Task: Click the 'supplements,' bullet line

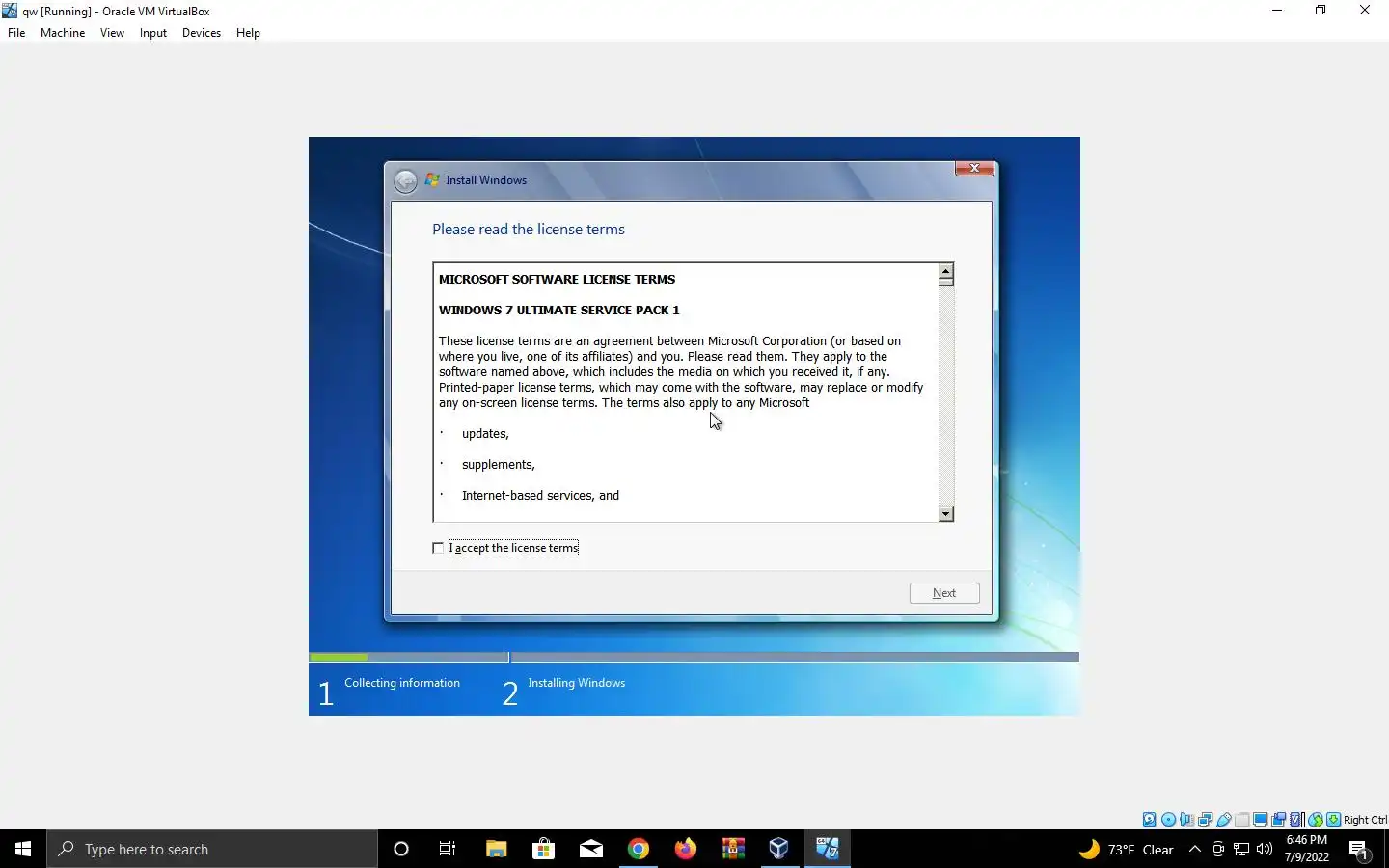Action: coord(498,465)
